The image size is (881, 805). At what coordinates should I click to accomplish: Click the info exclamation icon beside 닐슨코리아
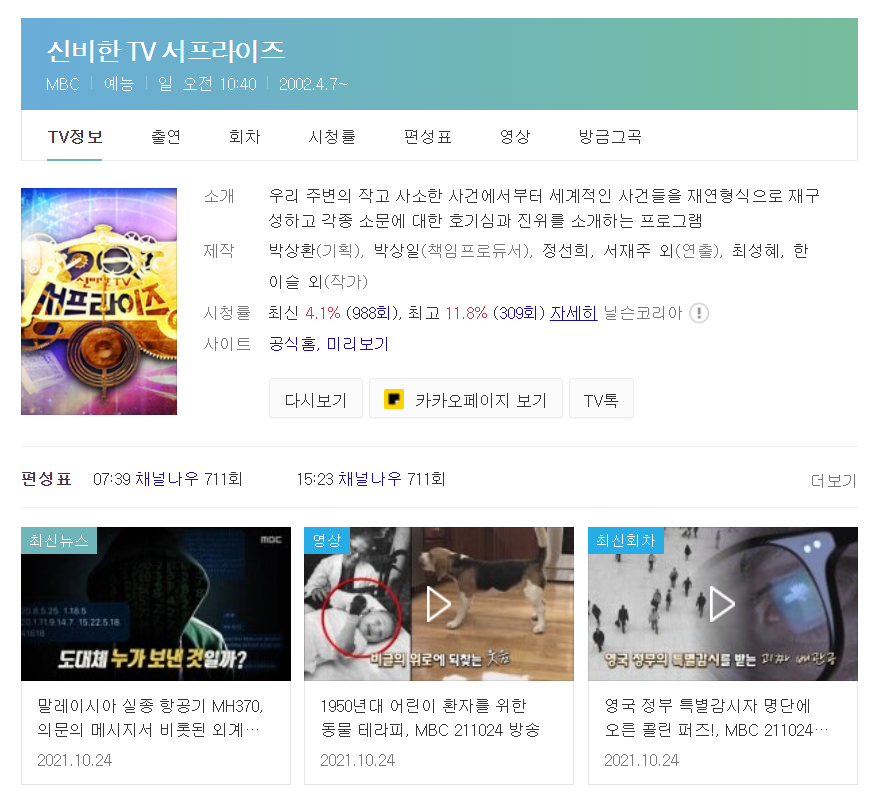(698, 313)
